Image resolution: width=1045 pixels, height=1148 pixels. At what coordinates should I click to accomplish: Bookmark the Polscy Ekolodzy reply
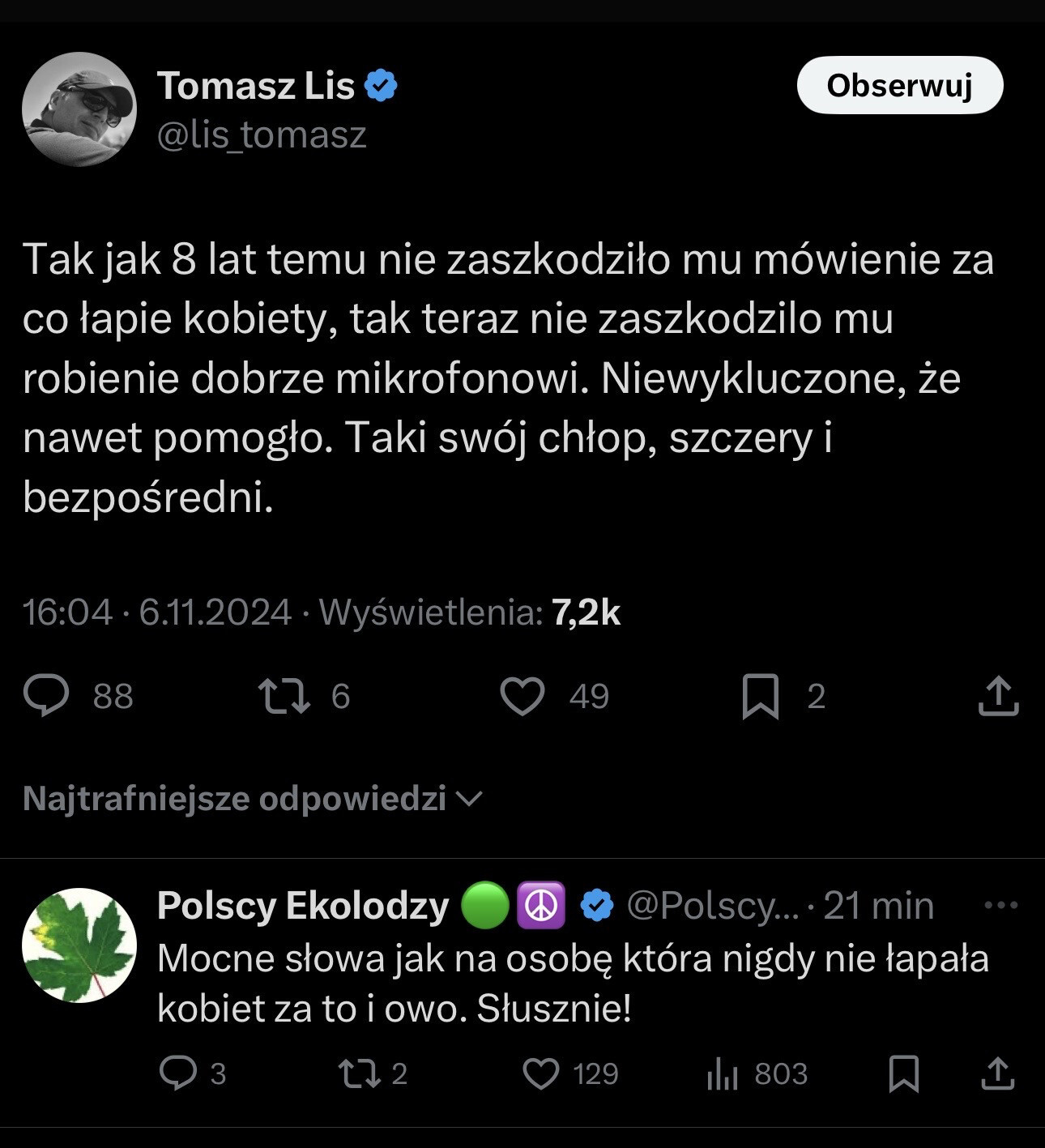903,1073
